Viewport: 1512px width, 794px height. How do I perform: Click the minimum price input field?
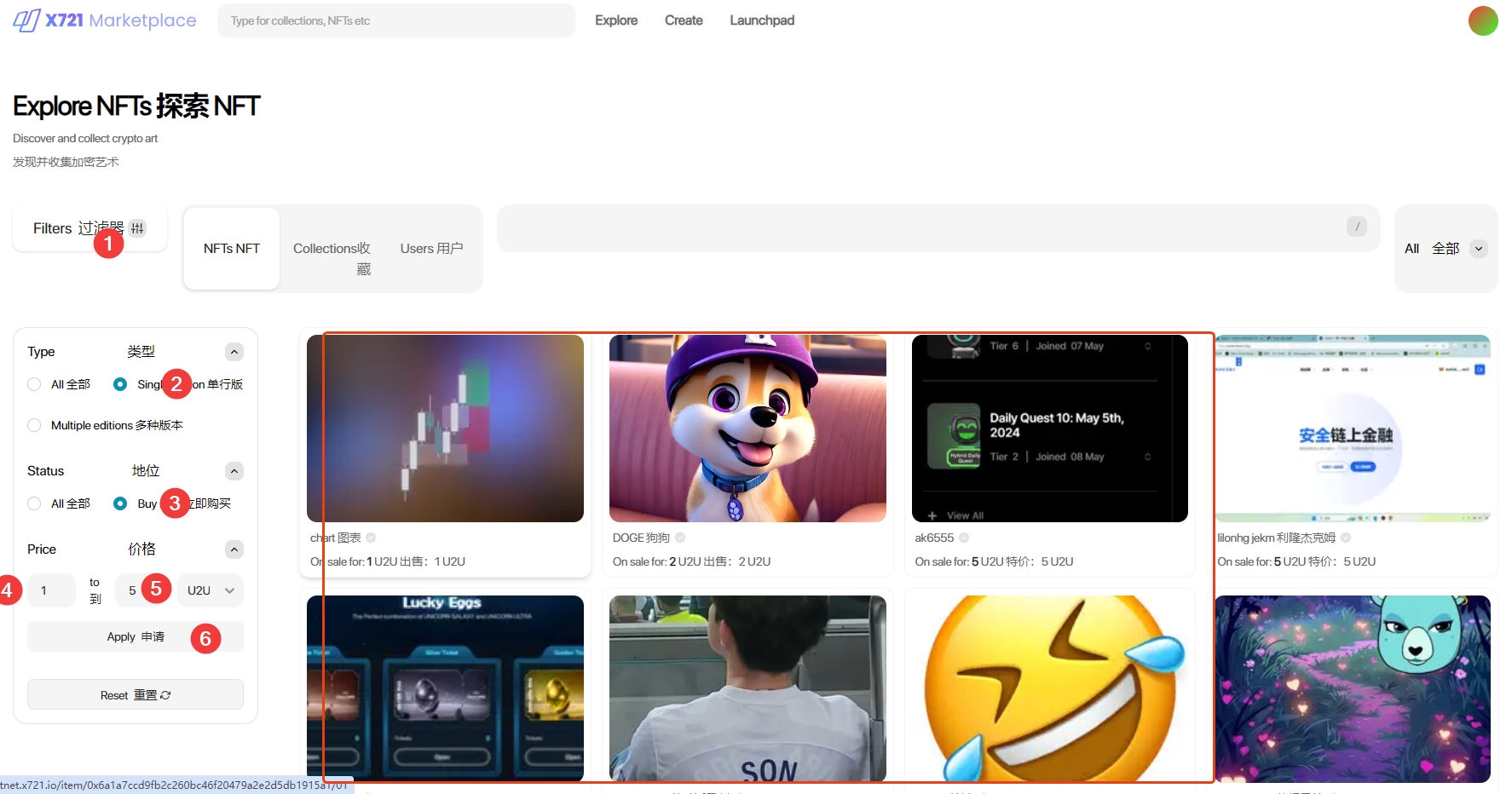point(51,590)
